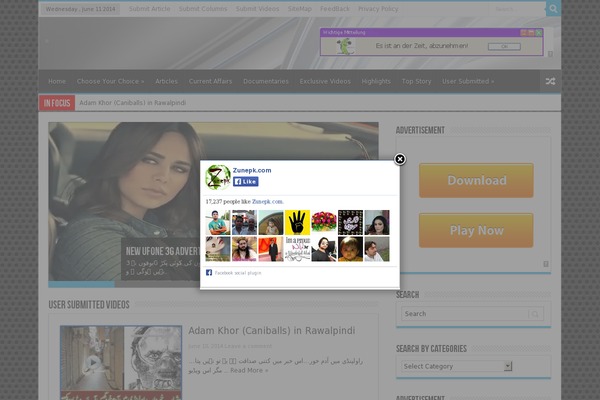The height and width of the screenshot is (400, 600).
Task: Click the Facebook Like button
Action: (246, 182)
